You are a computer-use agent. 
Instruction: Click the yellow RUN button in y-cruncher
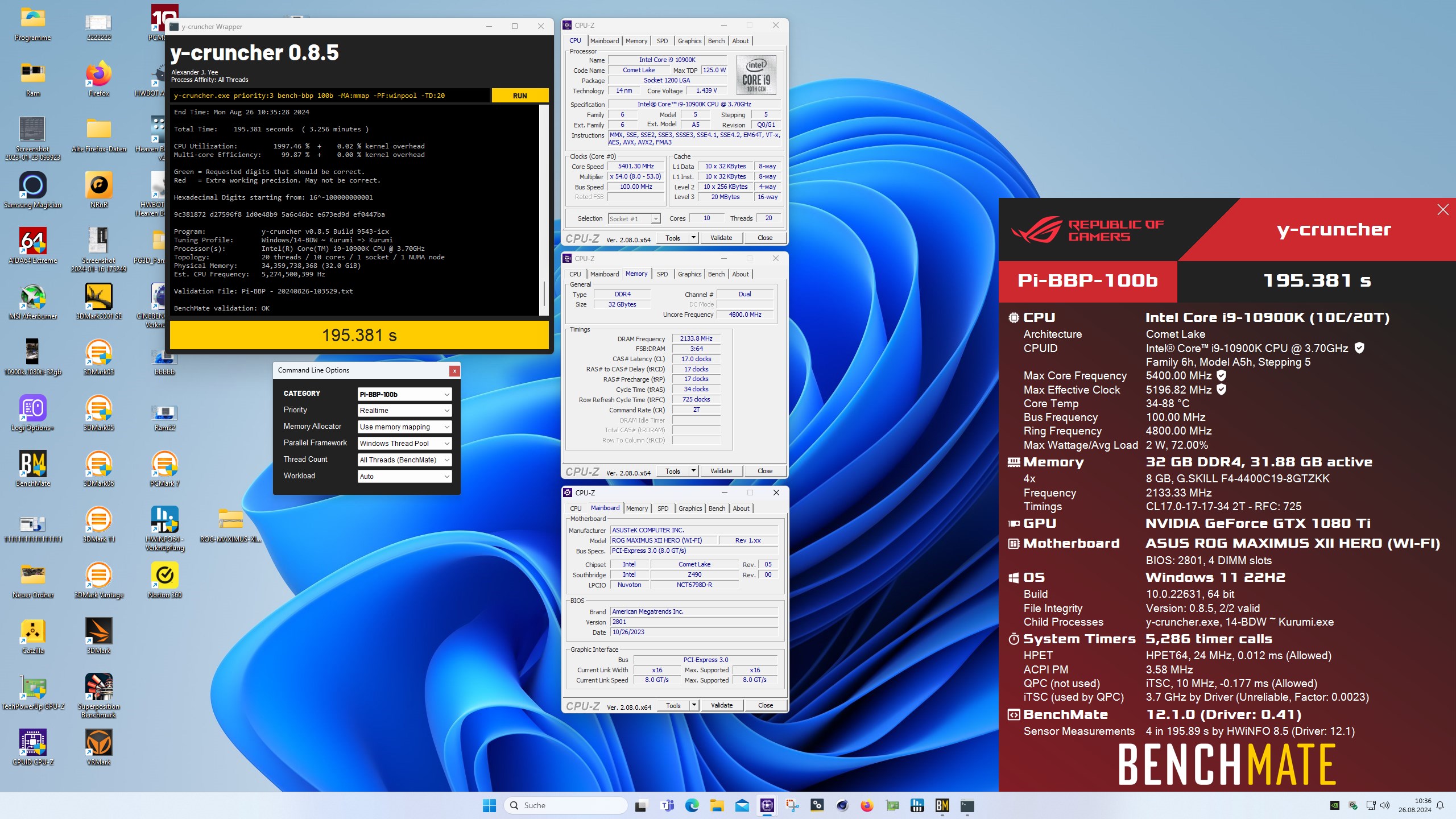point(520,96)
